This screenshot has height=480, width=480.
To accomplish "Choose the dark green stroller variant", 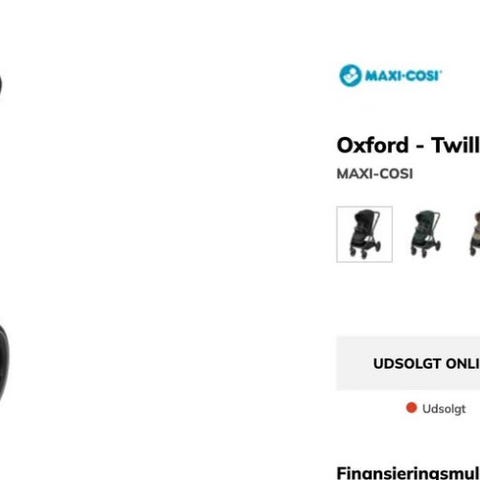I will click(426, 234).
